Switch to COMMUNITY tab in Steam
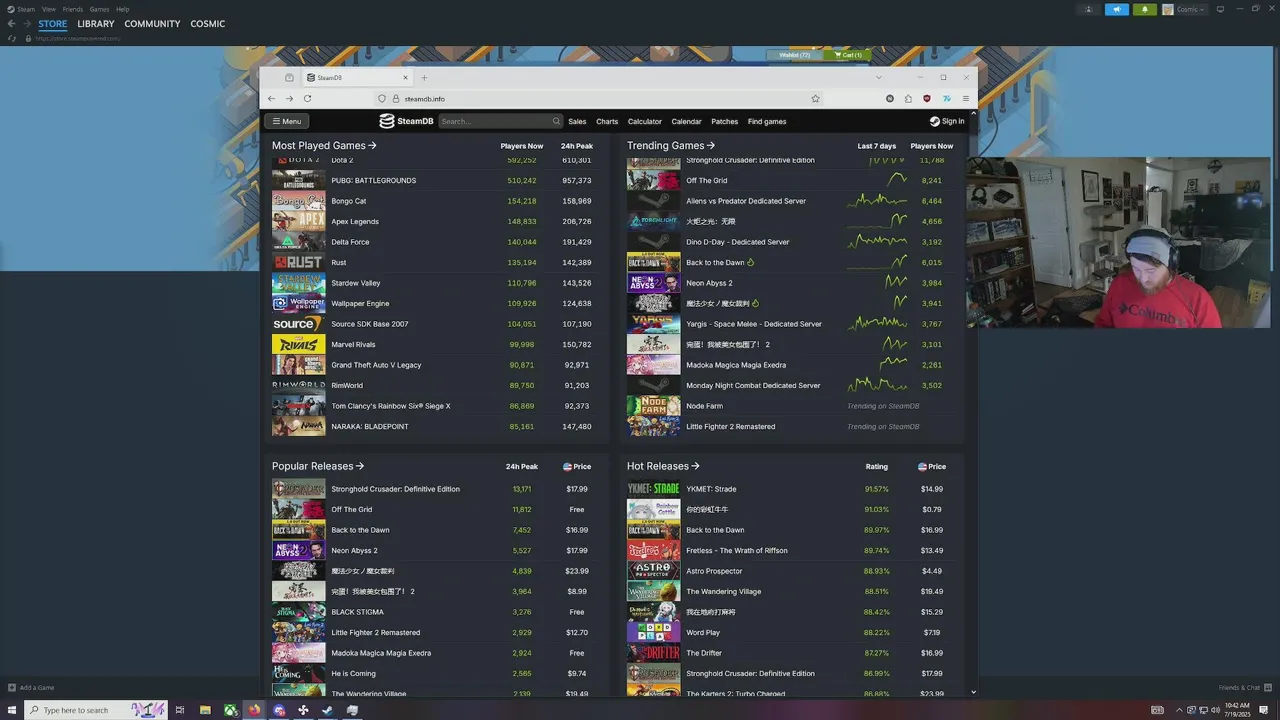Viewport: 1280px width, 720px height. pyautogui.click(x=152, y=24)
